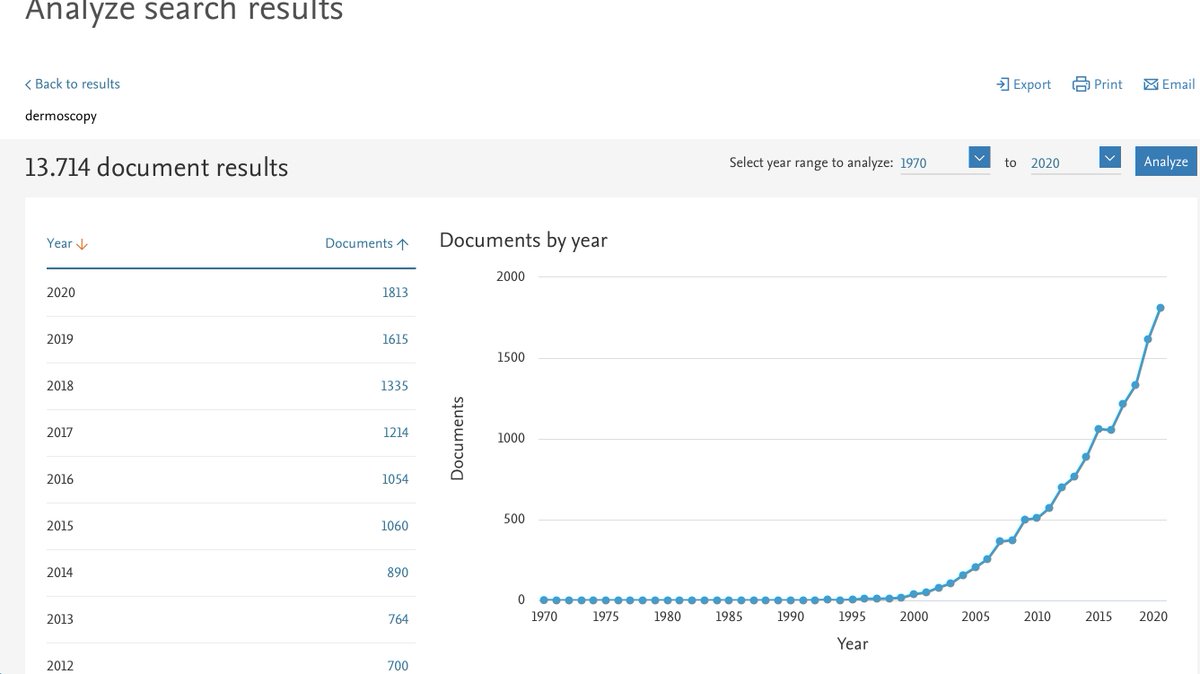1200x674 pixels.
Task: Select the 2020 row year cell
Action: [61, 293]
